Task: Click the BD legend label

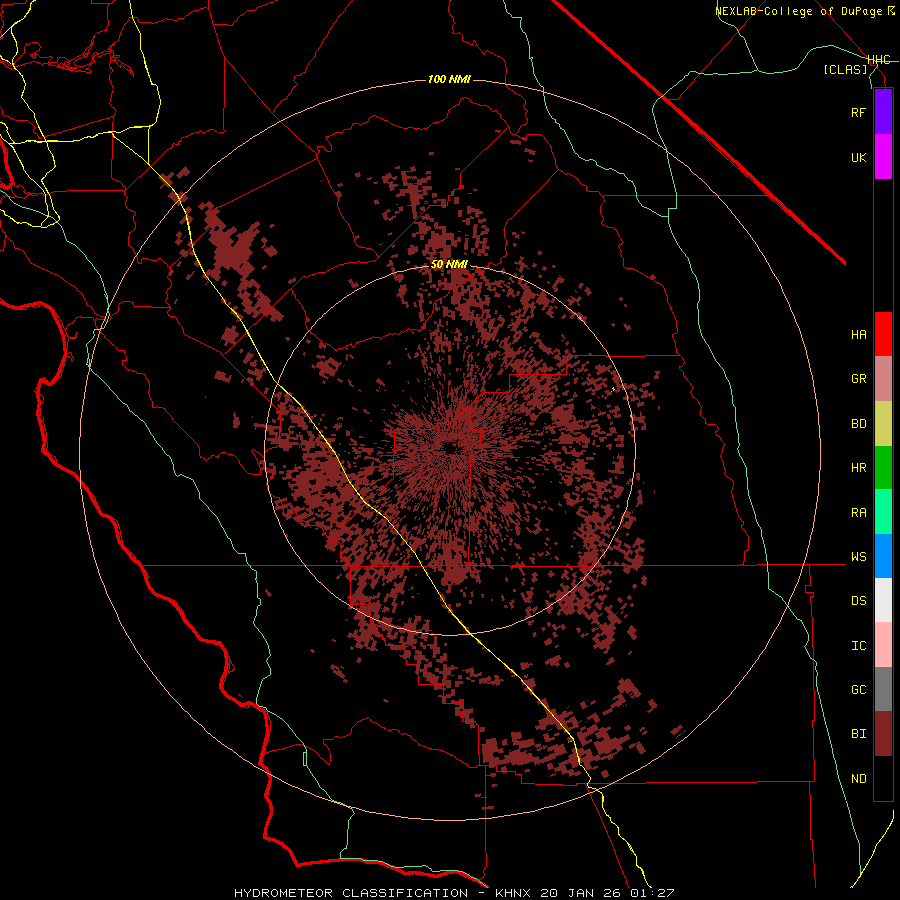Action: coord(859,424)
